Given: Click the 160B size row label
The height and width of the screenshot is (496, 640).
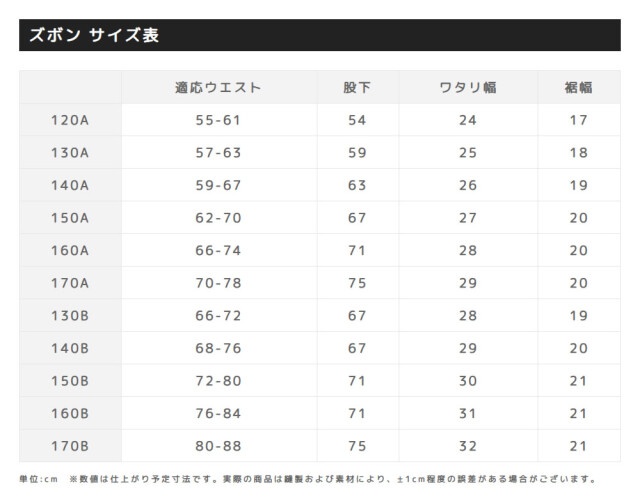Looking at the screenshot, I should click(70, 413).
